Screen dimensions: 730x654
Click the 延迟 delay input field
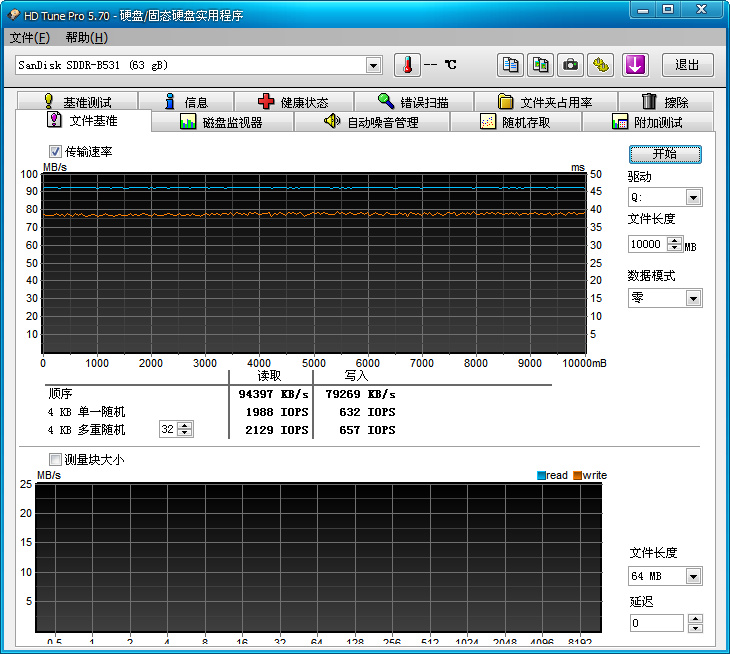[x=656, y=623]
